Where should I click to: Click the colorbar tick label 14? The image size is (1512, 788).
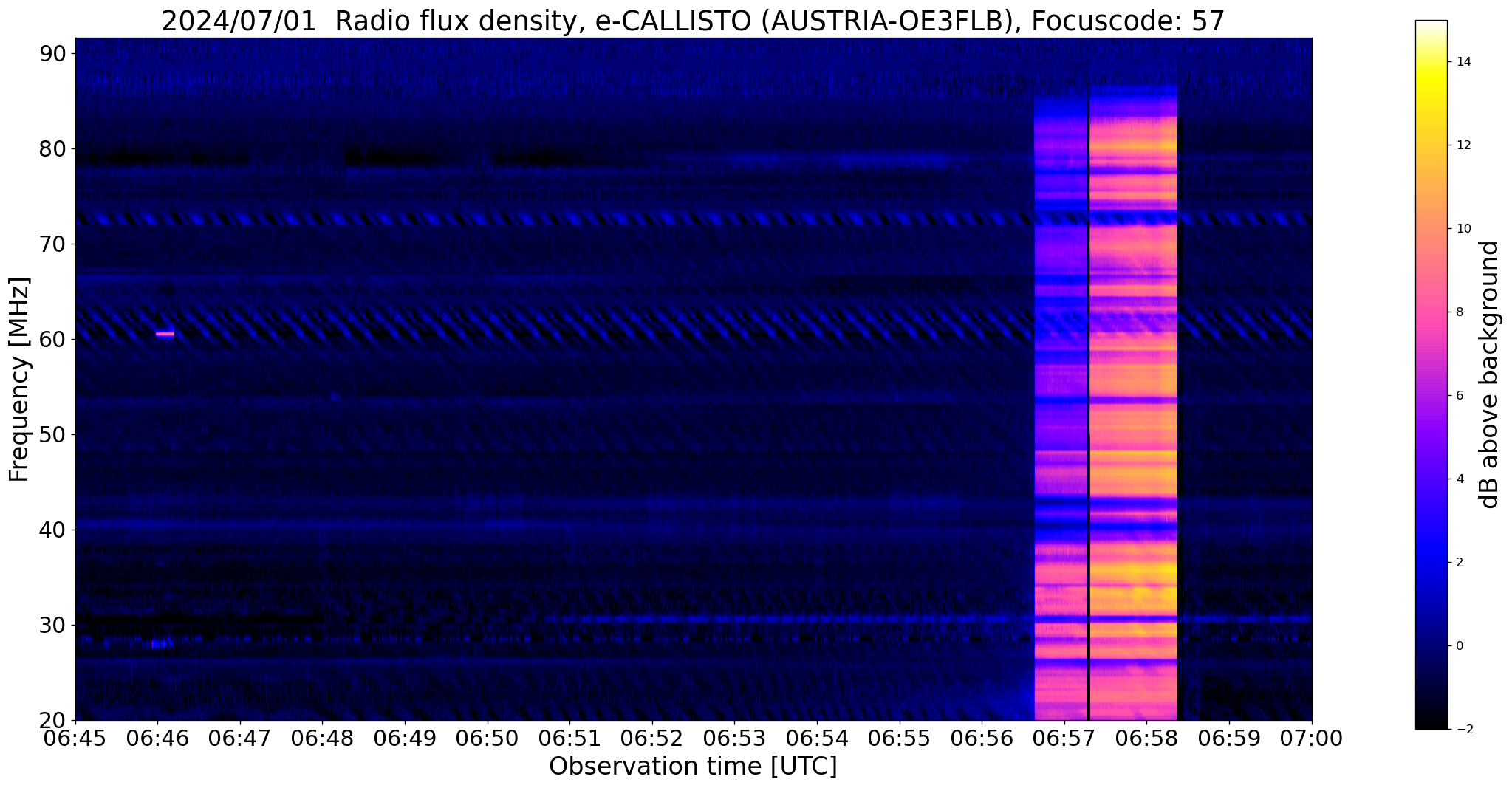pos(1462,61)
